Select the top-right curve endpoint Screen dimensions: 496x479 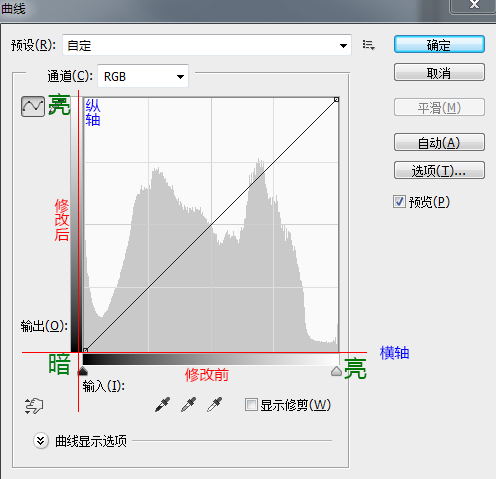(336, 99)
